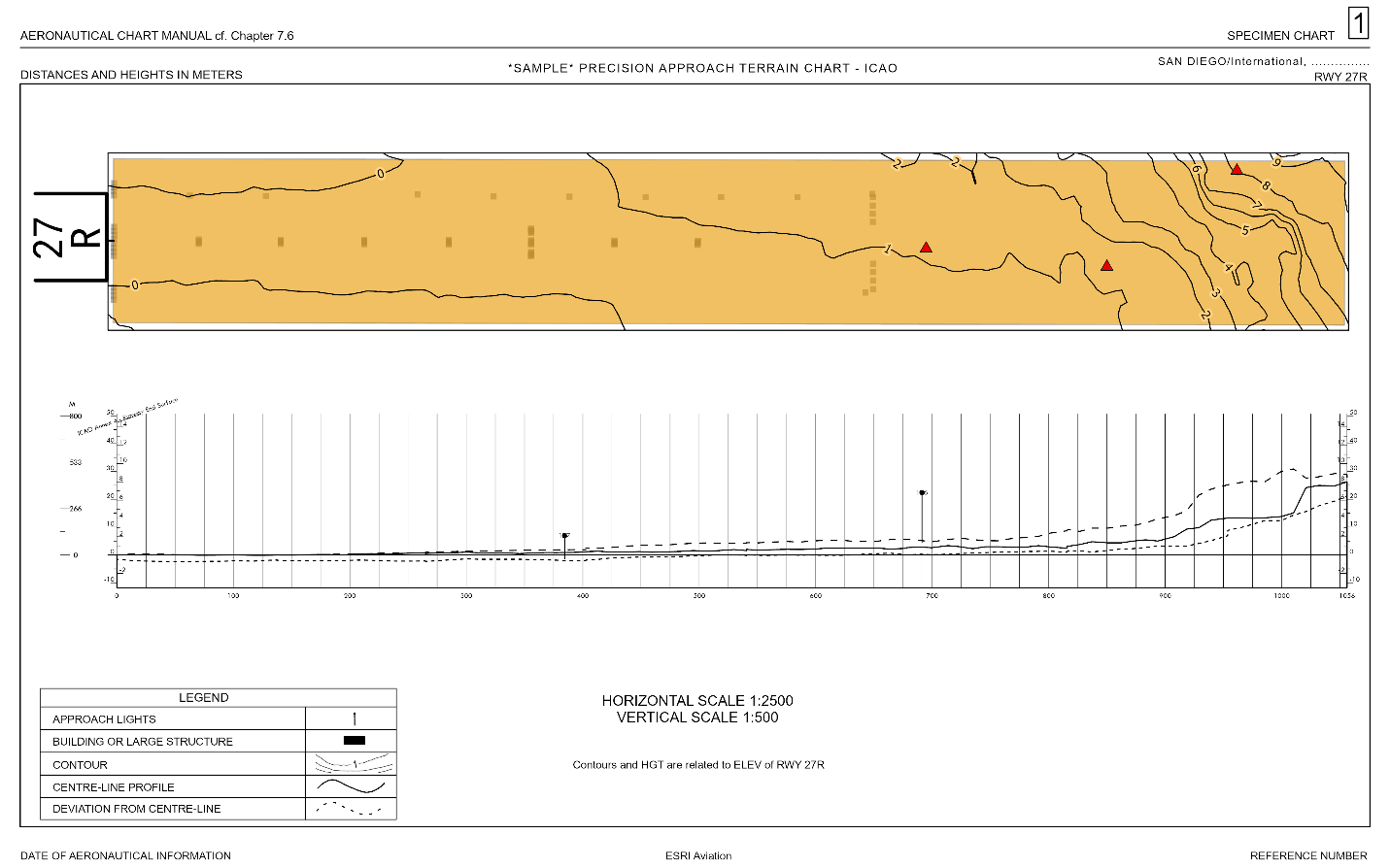
Task: Click the contour symbol graphic in the legend
Action: click(352, 764)
